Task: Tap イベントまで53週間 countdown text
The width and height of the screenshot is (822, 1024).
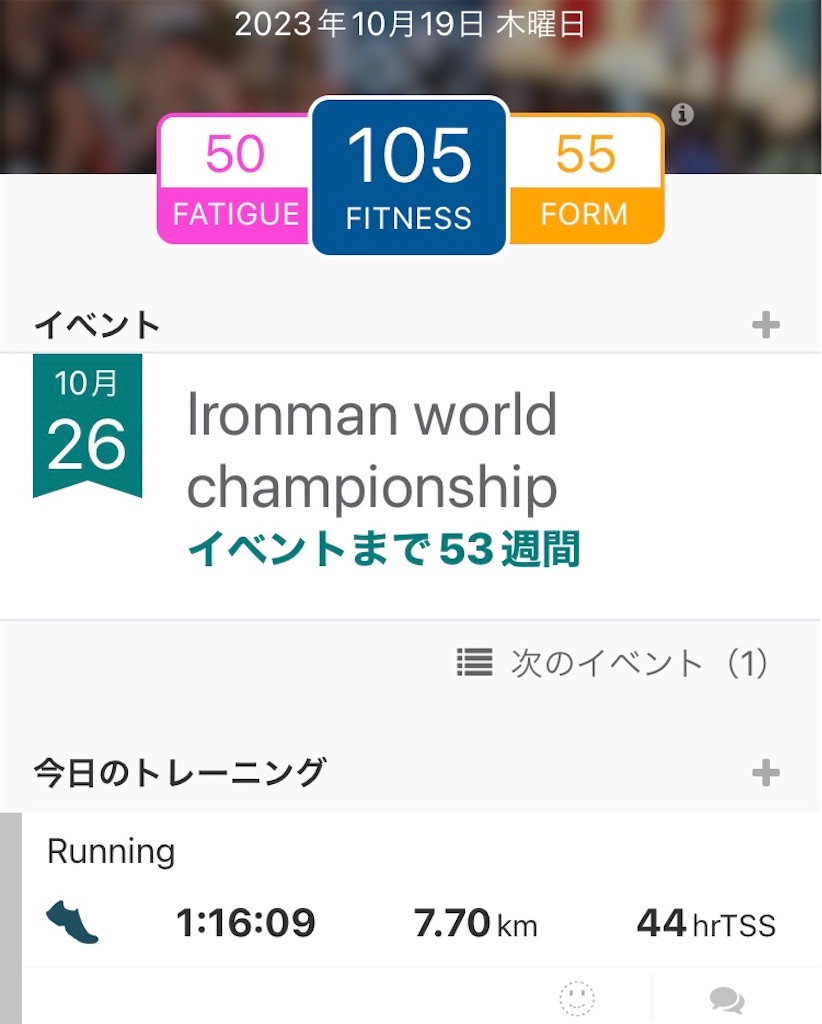Action: (x=384, y=549)
